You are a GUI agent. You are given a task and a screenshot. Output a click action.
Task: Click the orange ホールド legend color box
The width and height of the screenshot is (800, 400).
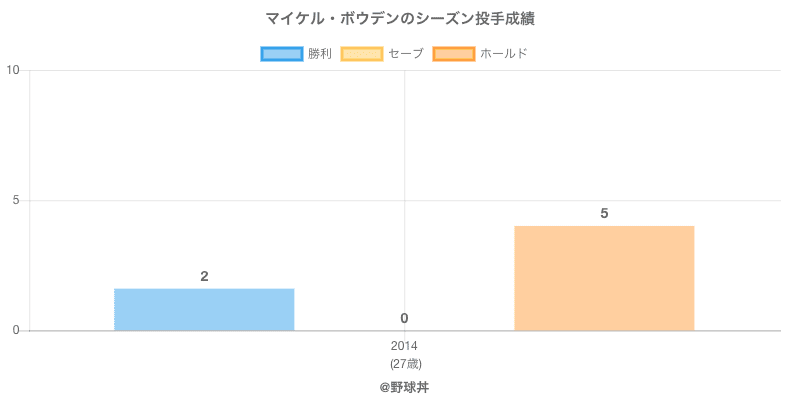(453, 54)
